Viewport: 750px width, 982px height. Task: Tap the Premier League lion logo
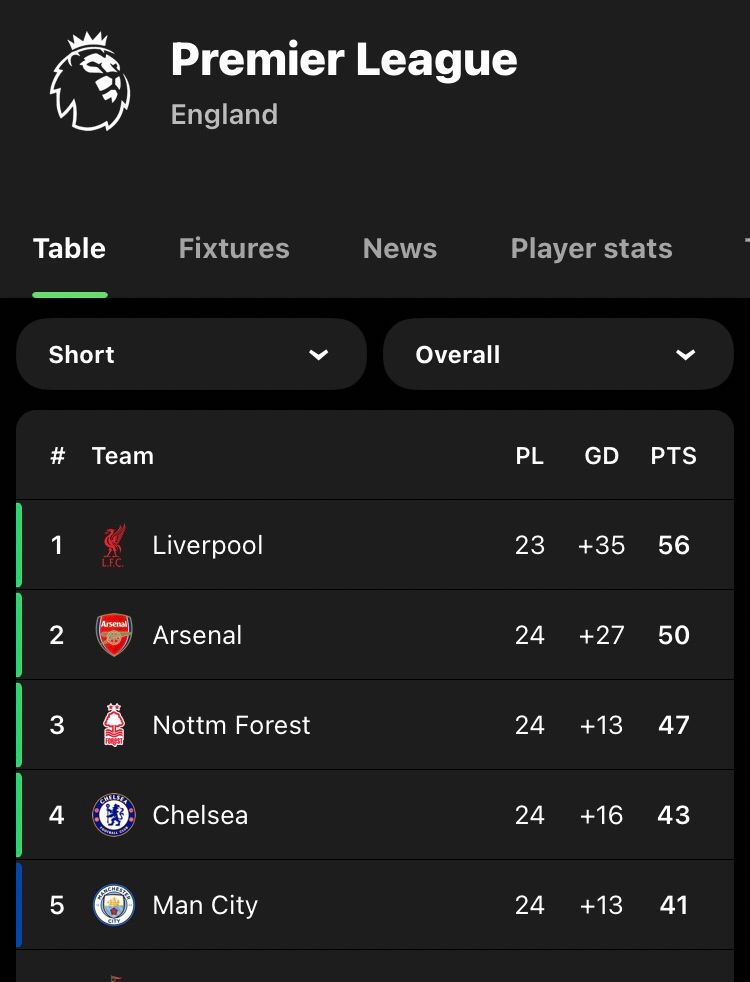tap(90, 82)
